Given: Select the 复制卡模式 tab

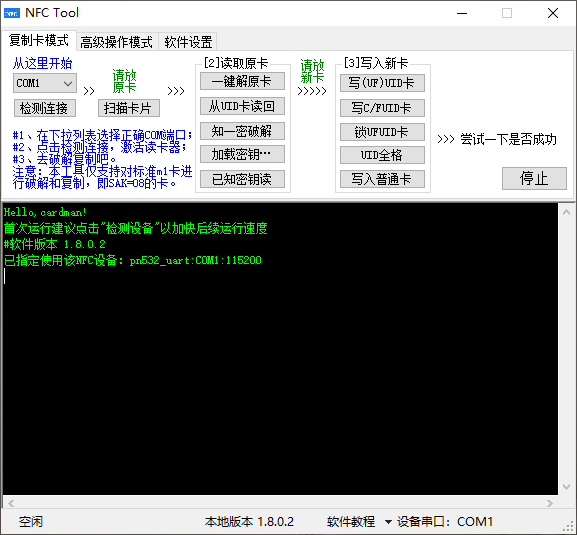Looking at the screenshot, I should (x=39, y=40).
